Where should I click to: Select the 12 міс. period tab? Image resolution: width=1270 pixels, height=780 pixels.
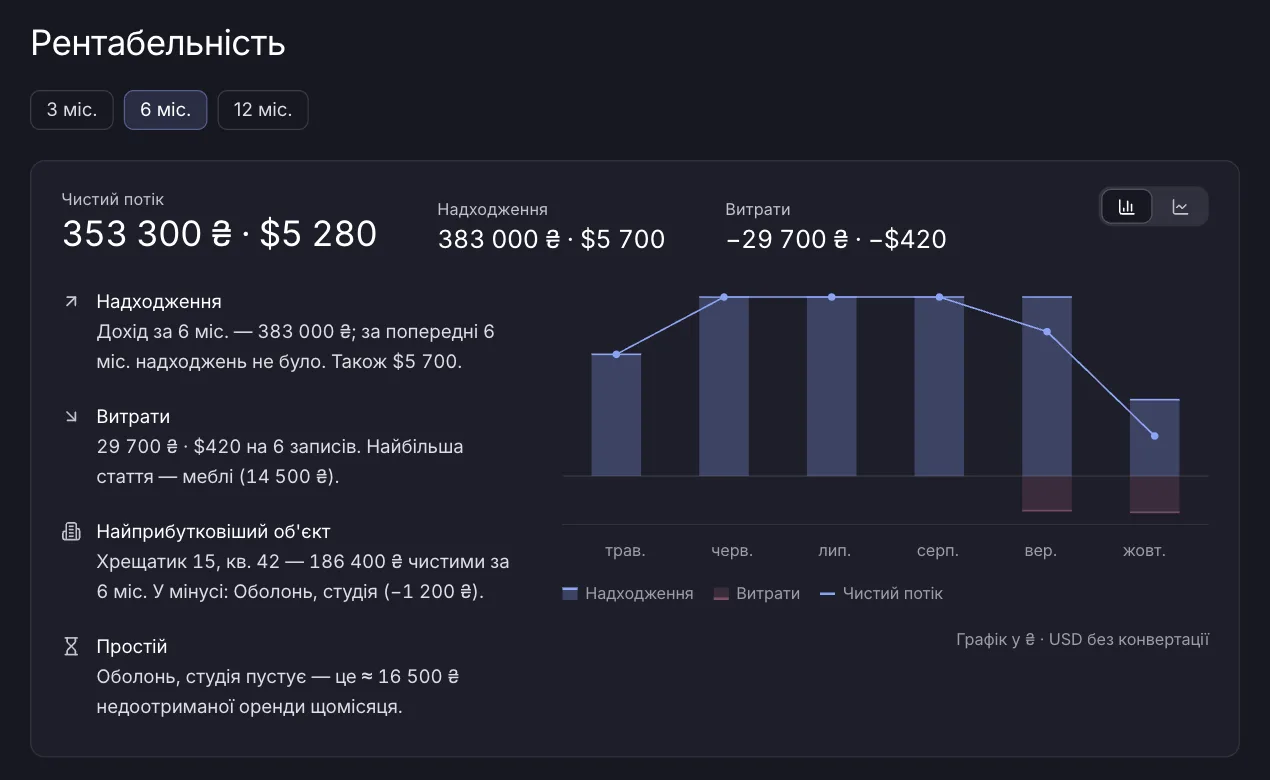click(263, 110)
